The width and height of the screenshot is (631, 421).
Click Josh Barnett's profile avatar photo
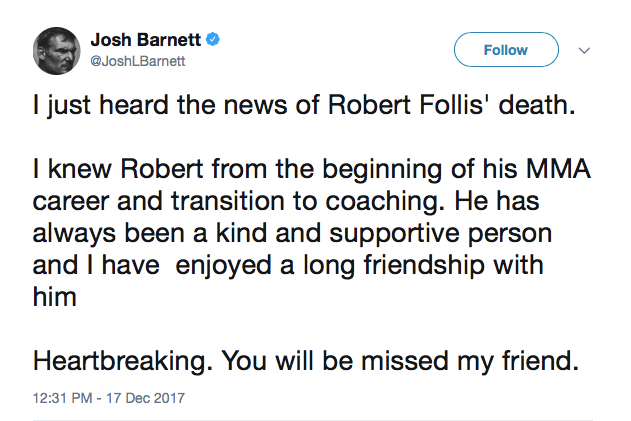[58, 50]
